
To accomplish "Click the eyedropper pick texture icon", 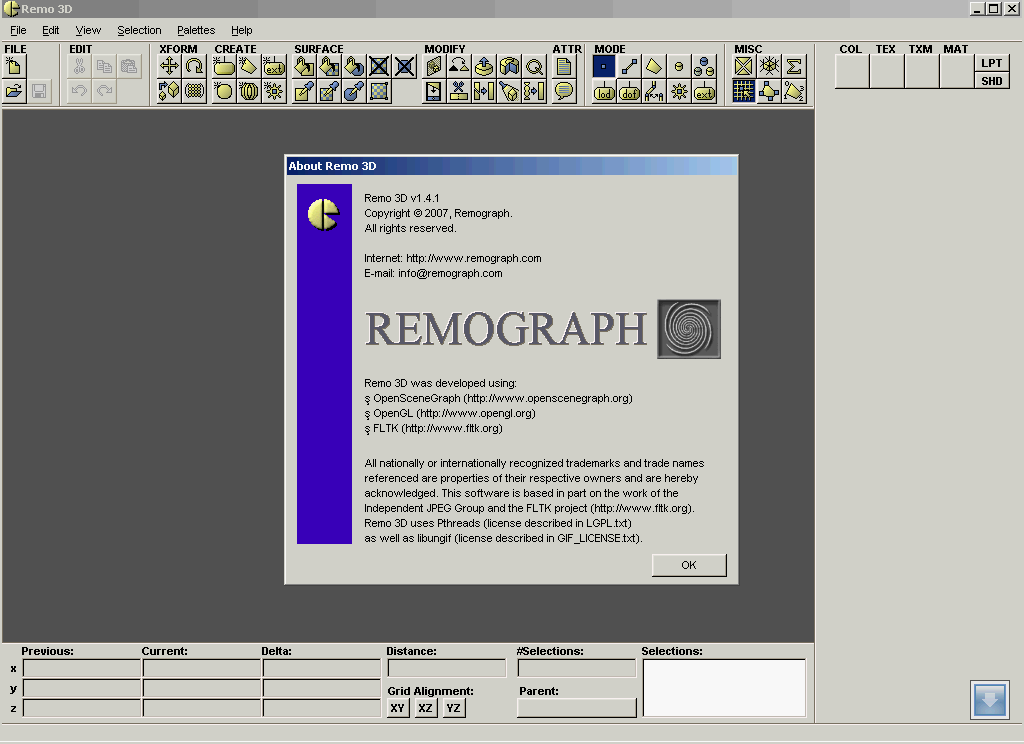I will coord(328,91).
